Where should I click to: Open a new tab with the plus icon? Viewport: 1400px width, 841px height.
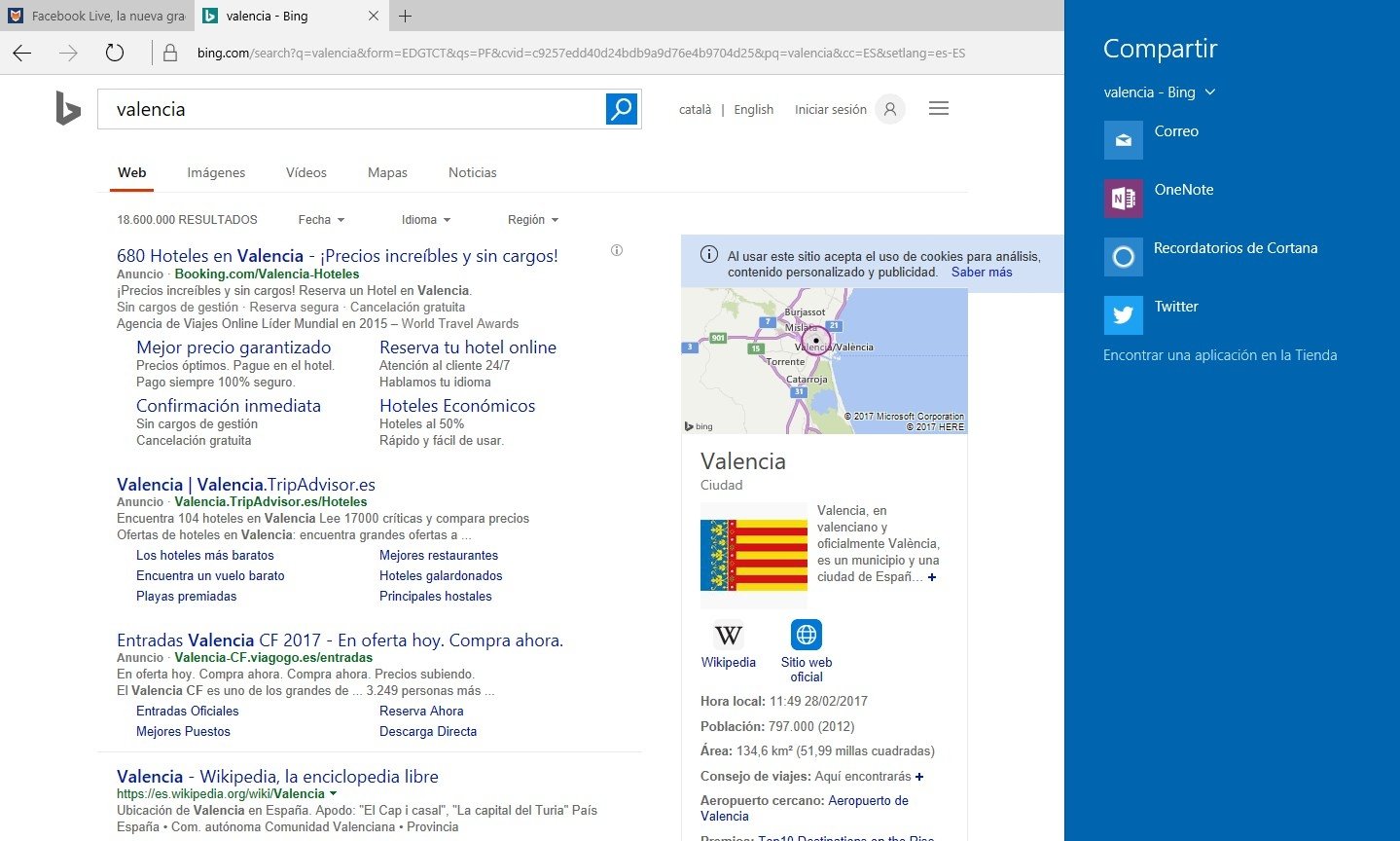click(406, 16)
